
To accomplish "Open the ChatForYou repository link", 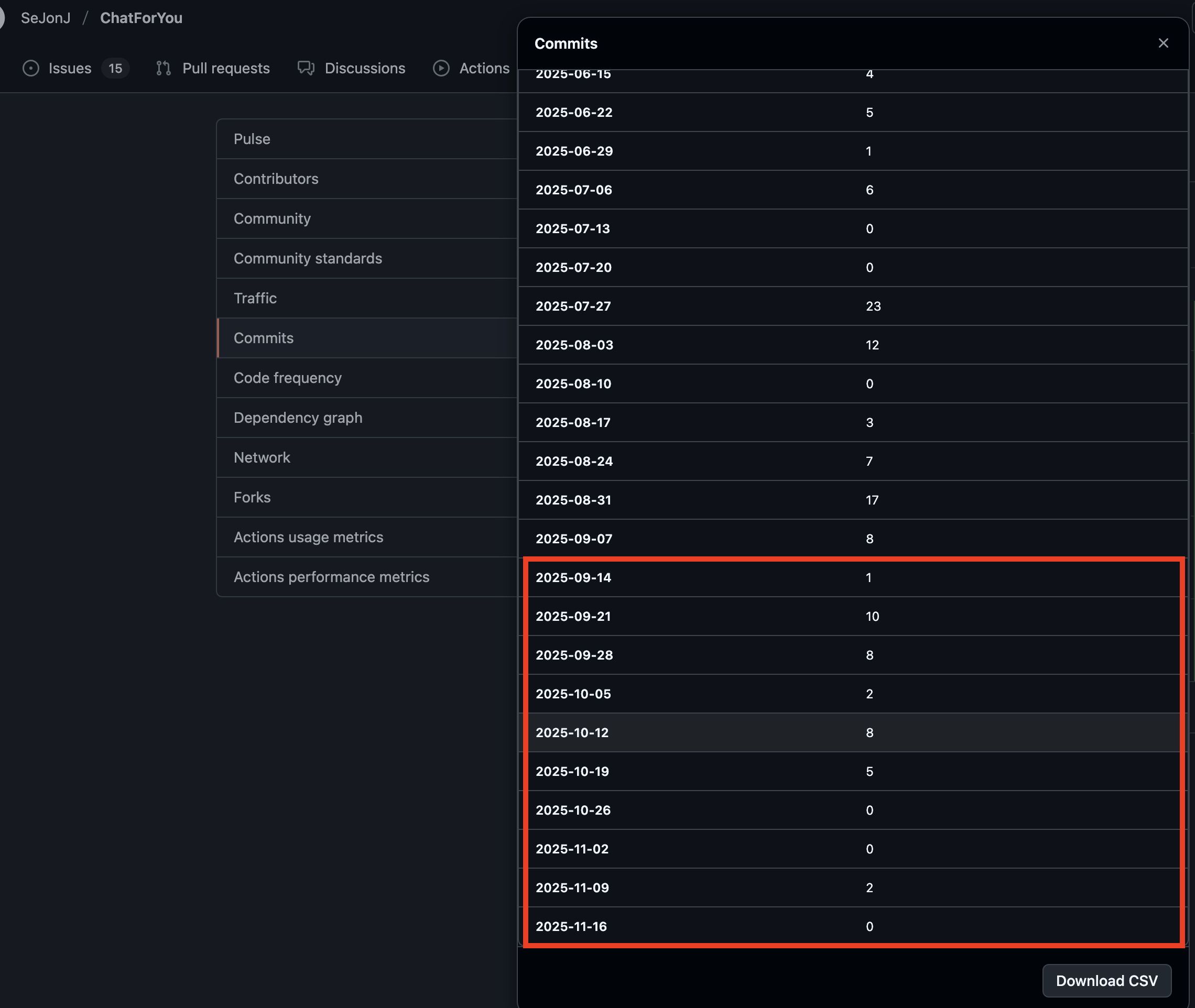I will point(141,18).
